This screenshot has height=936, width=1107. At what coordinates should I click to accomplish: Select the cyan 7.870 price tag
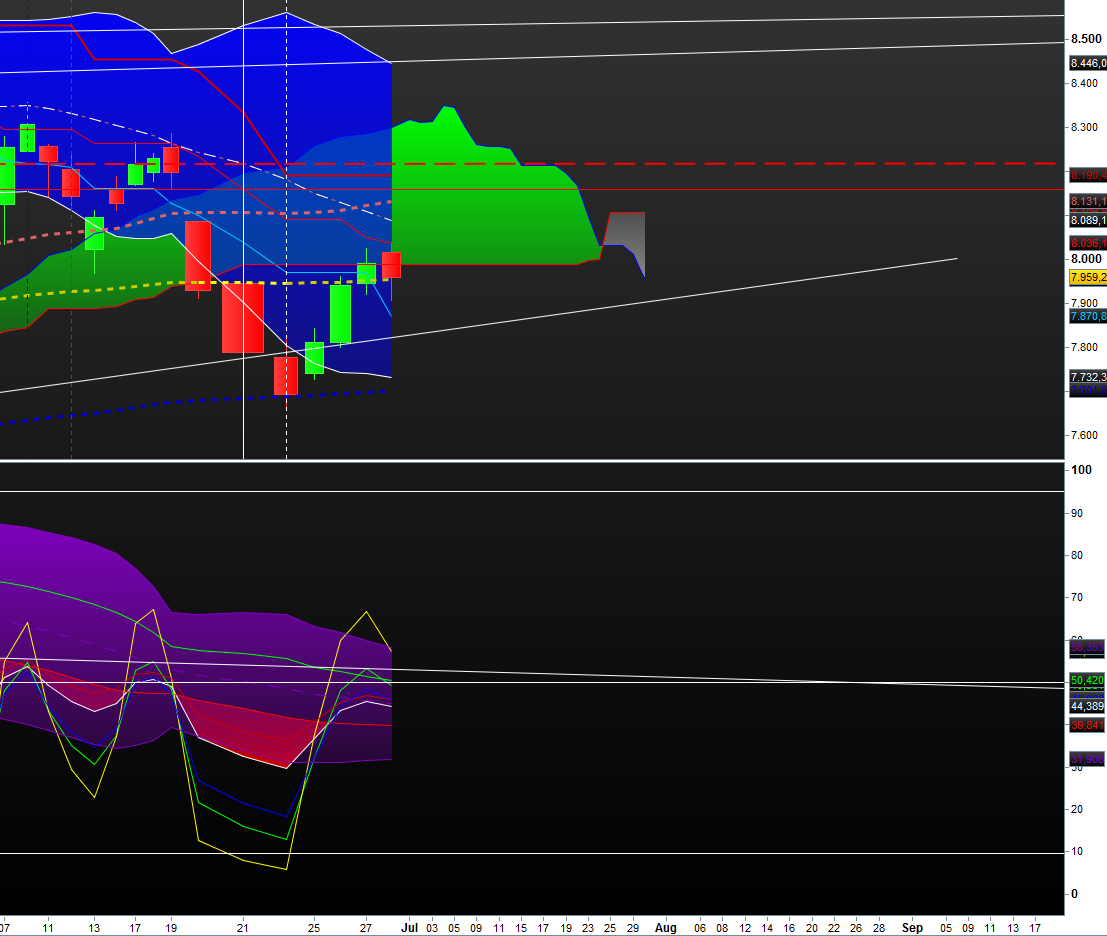(x=1088, y=316)
